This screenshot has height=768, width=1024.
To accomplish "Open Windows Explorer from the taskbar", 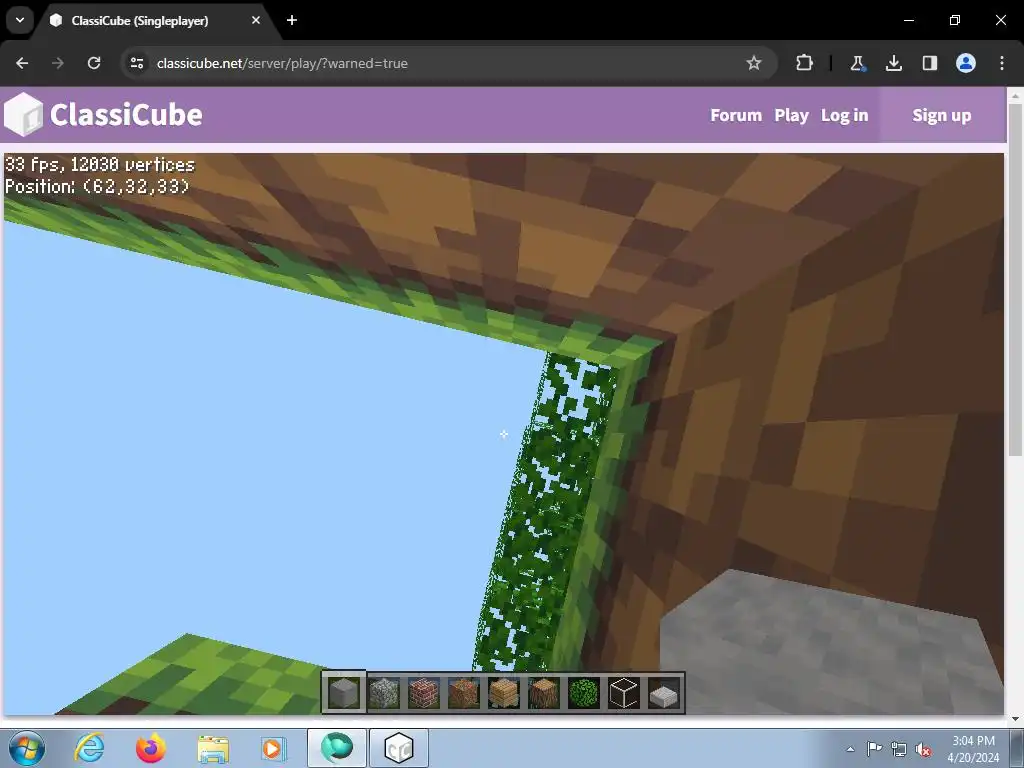I will (213, 749).
